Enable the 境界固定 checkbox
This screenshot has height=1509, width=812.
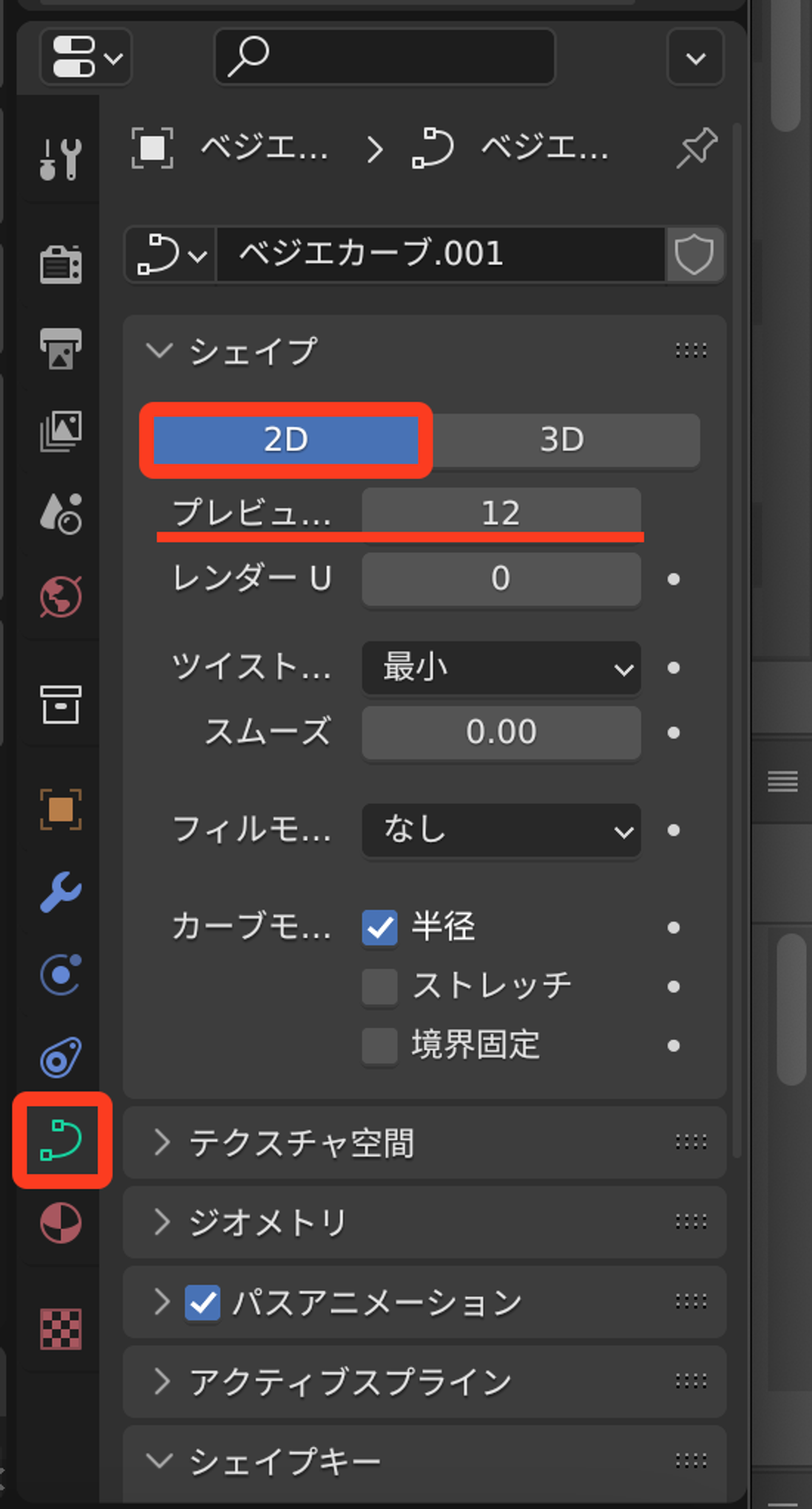click(x=379, y=1045)
